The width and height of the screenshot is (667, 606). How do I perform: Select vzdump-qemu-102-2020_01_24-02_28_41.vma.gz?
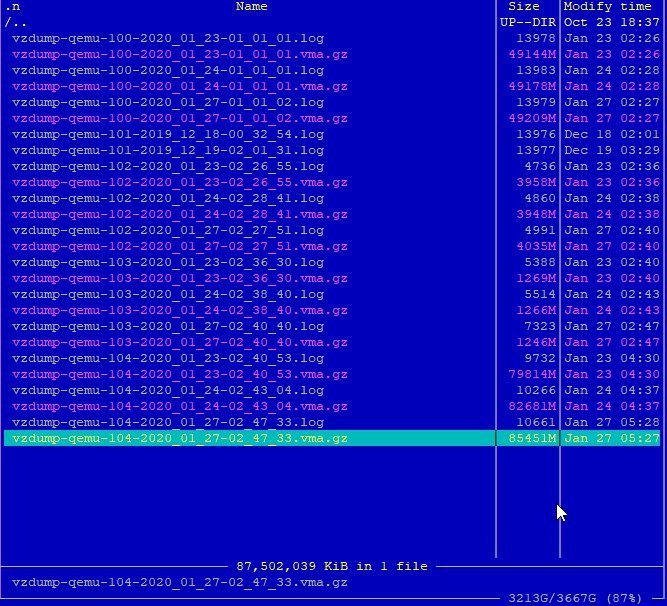point(180,214)
